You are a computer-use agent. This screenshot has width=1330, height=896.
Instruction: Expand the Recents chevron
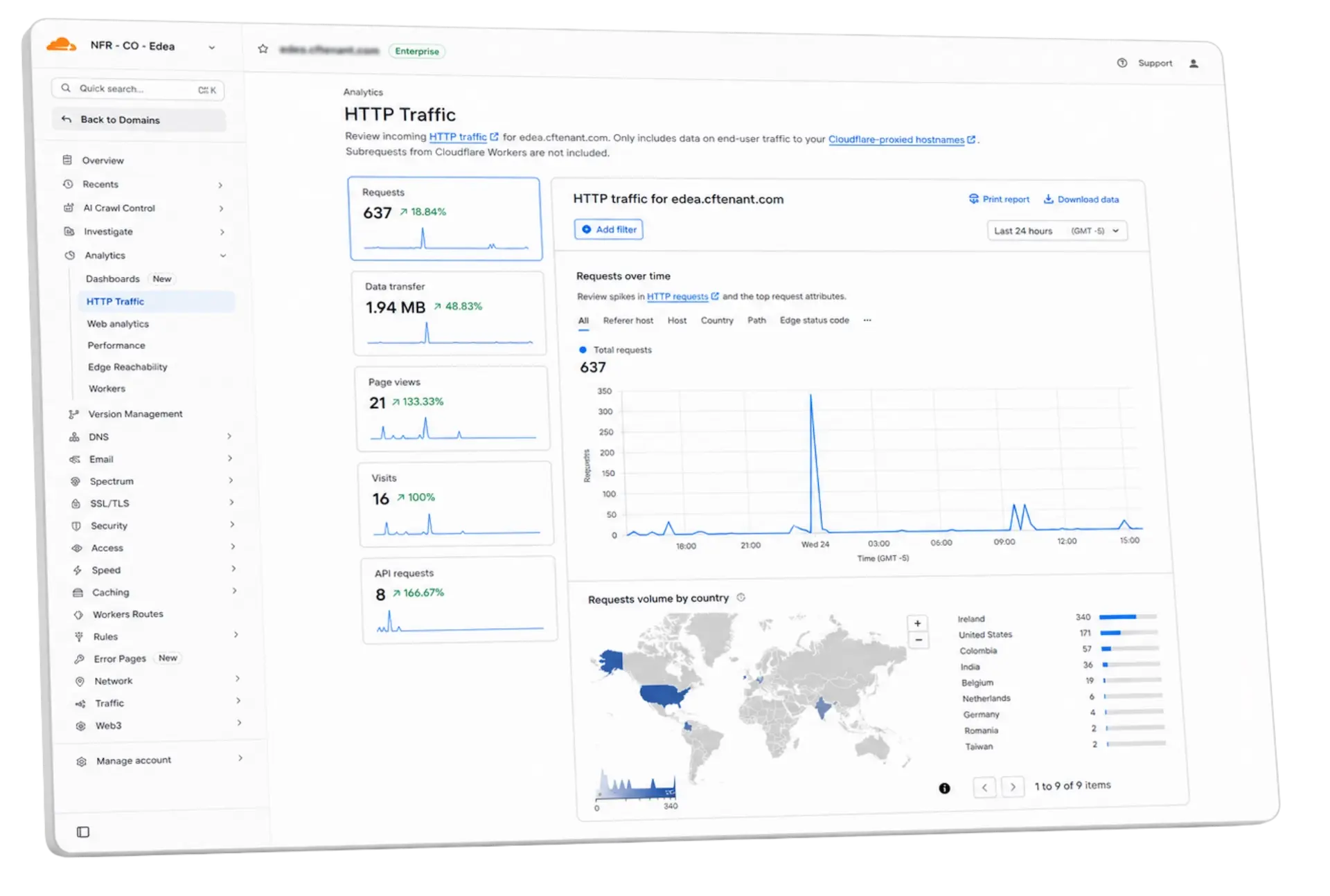pyautogui.click(x=220, y=185)
